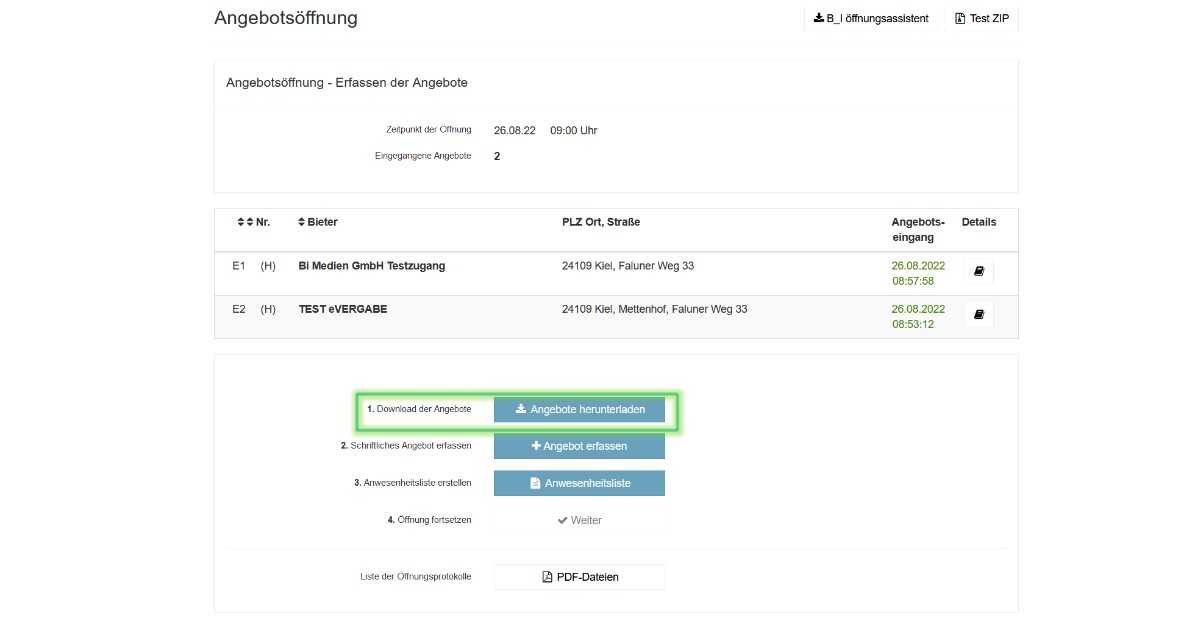Click the download icon on Angebote herunterladen

pos(521,409)
